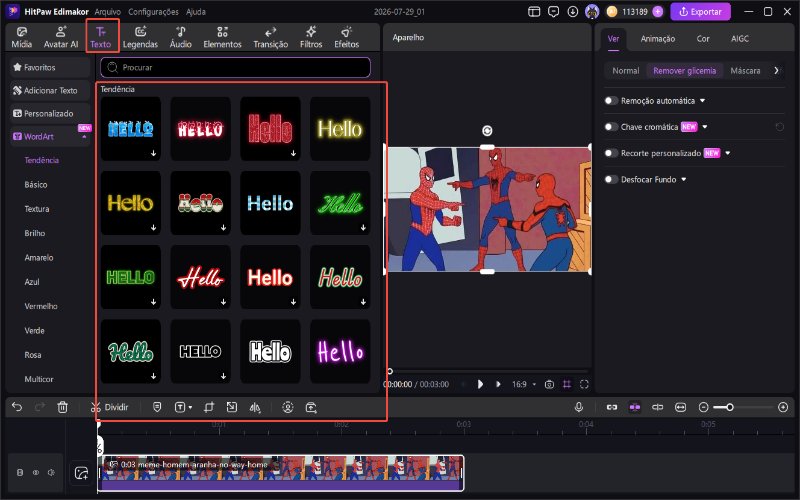Open the 16:9 aspect ratio dropdown
800x500 pixels.
524,384
